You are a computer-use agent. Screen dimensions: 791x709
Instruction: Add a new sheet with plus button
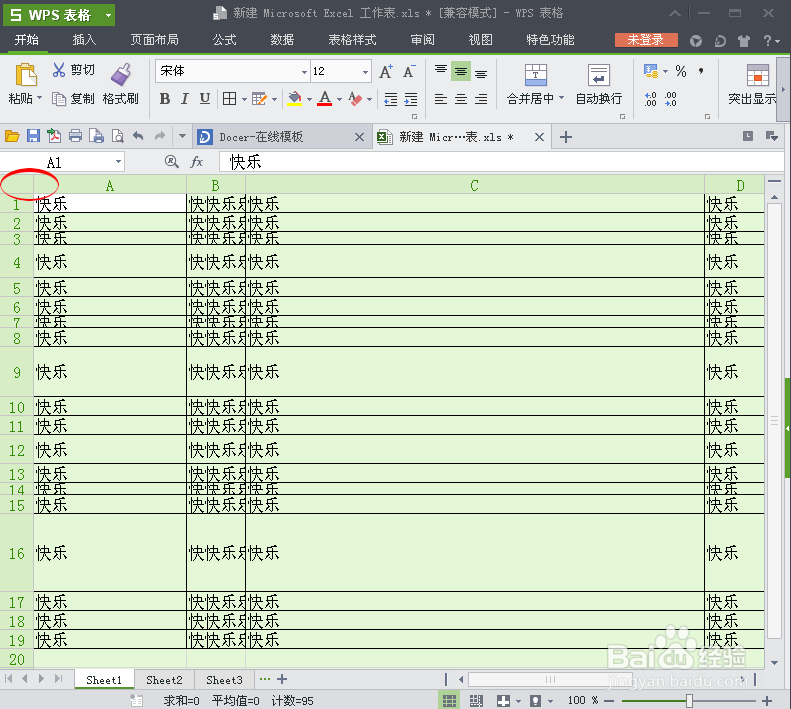coord(282,679)
